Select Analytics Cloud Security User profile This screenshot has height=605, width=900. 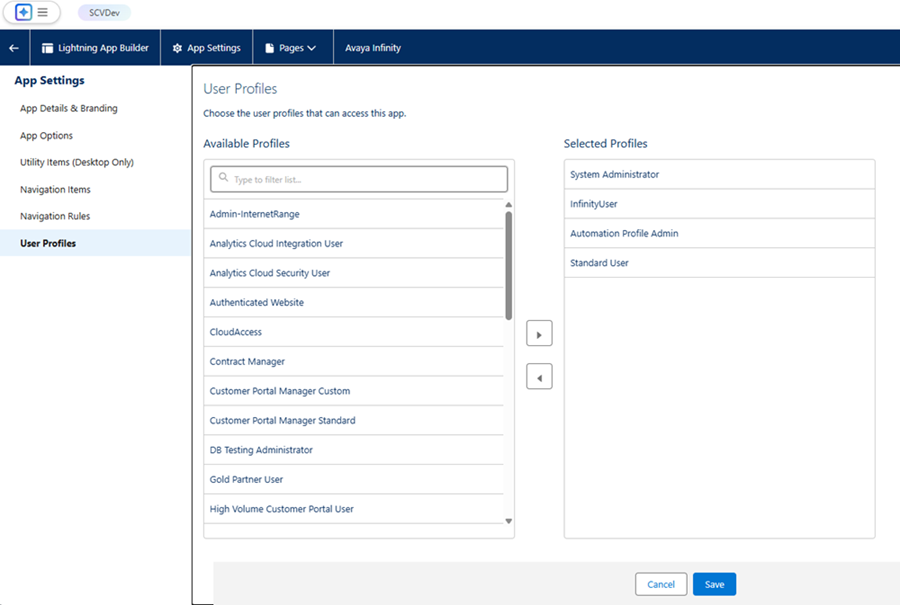coord(354,273)
